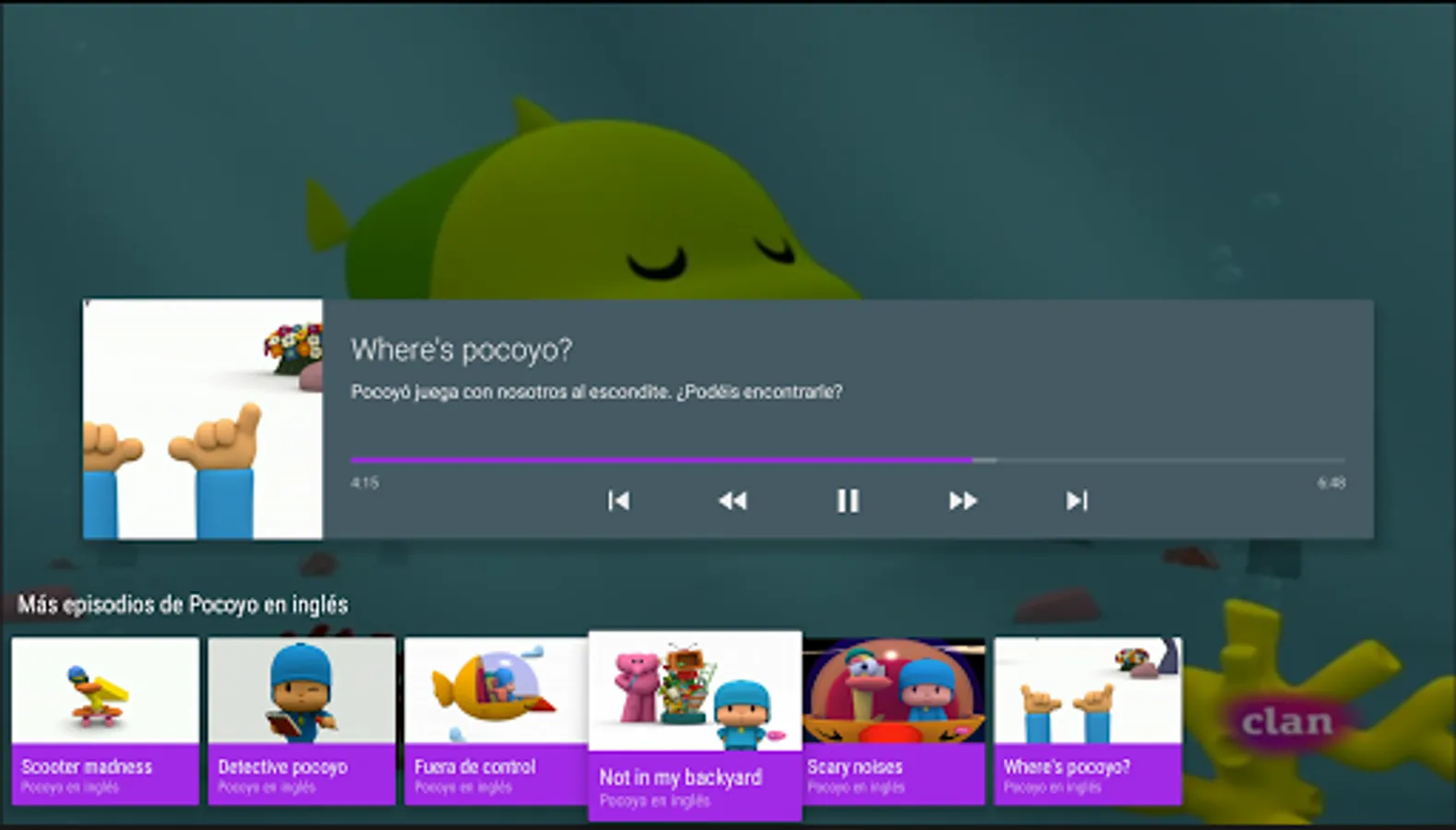
Task: Click the elapsed time 4:15 label
Action: pyautogui.click(x=364, y=482)
